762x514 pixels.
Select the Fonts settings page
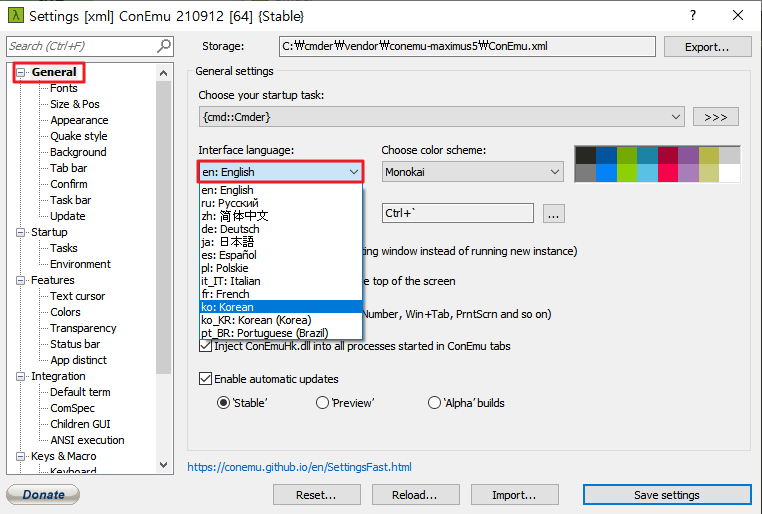point(64,88)
